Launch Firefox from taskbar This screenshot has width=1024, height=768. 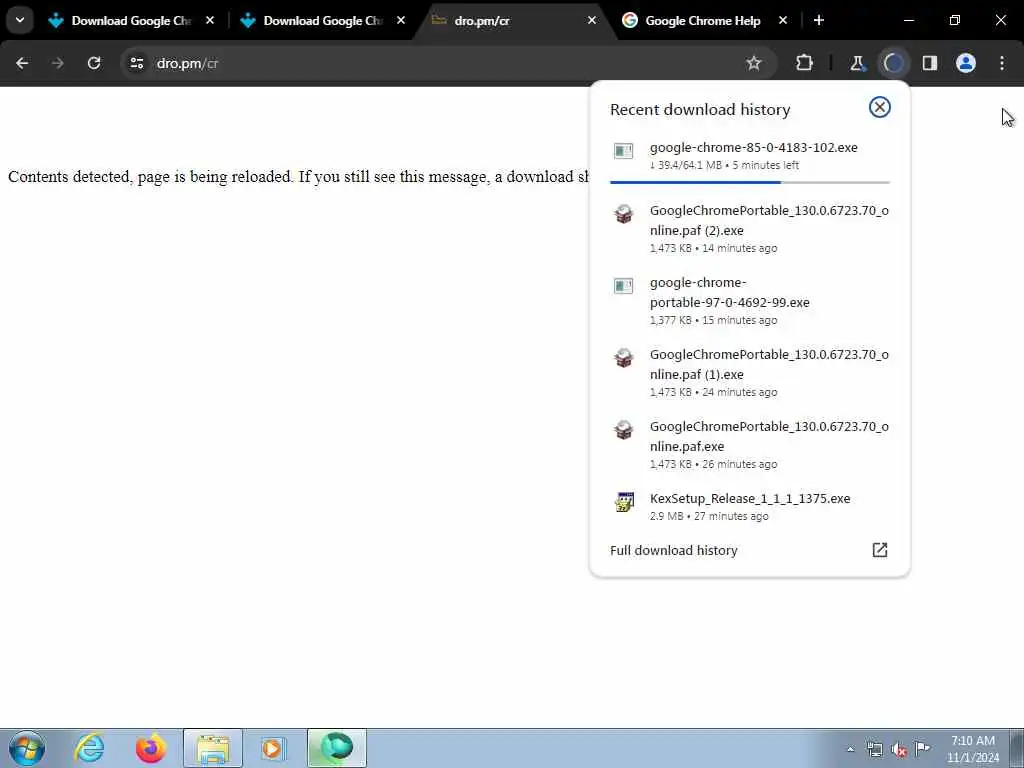151,748
